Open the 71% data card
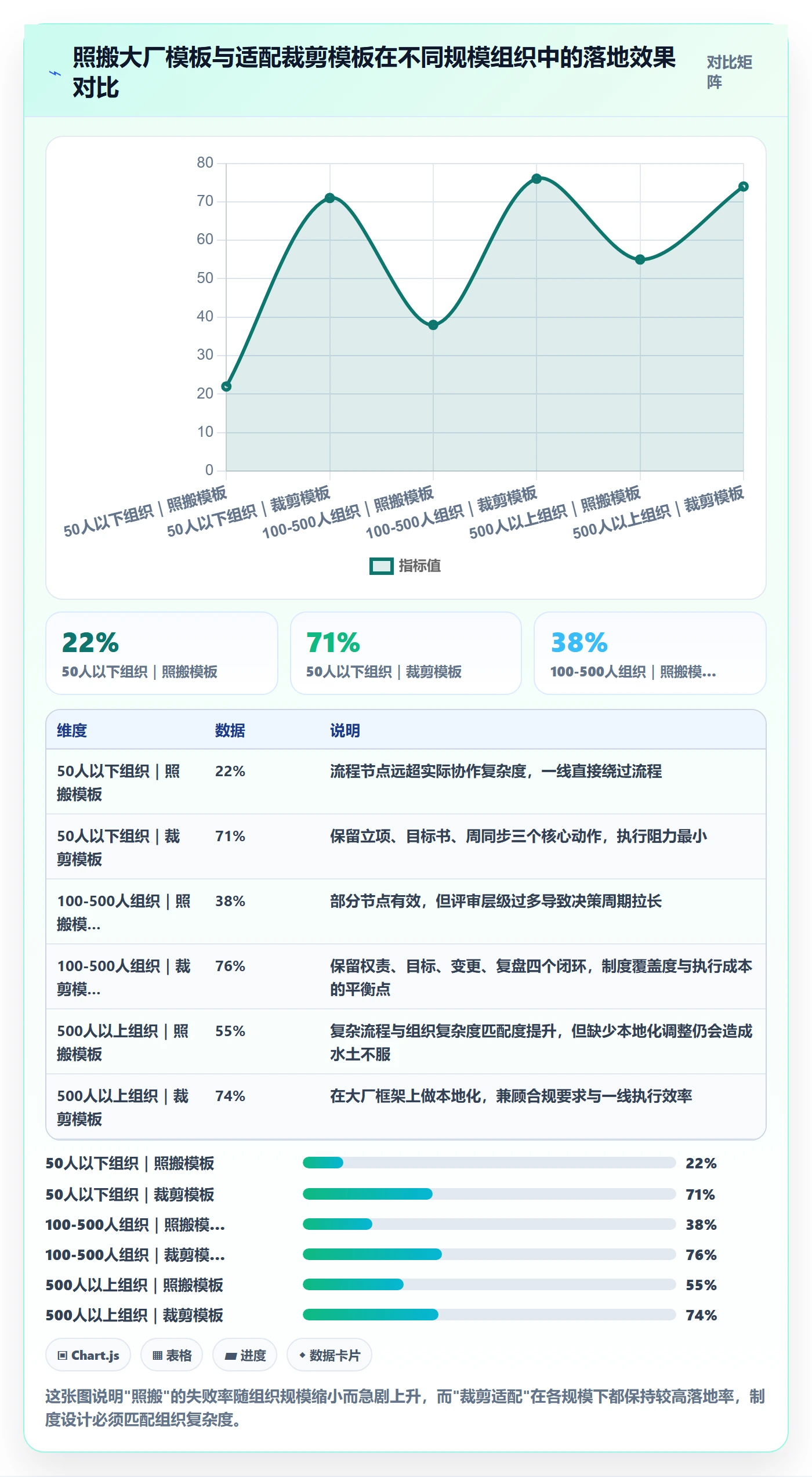This screenshot has width=812, height=1477. 406,653
